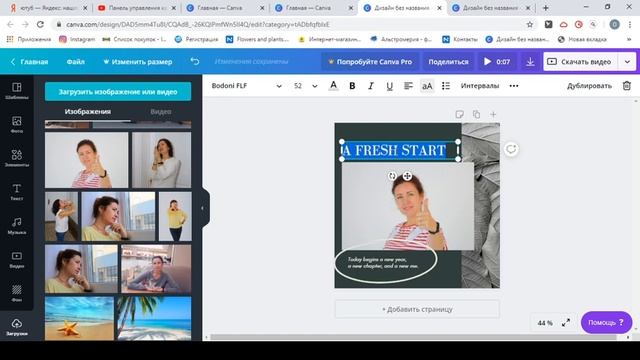Click the download arrow icon
Image resolution: width=640 pixels, height=360 pixels.
point(530,62)
